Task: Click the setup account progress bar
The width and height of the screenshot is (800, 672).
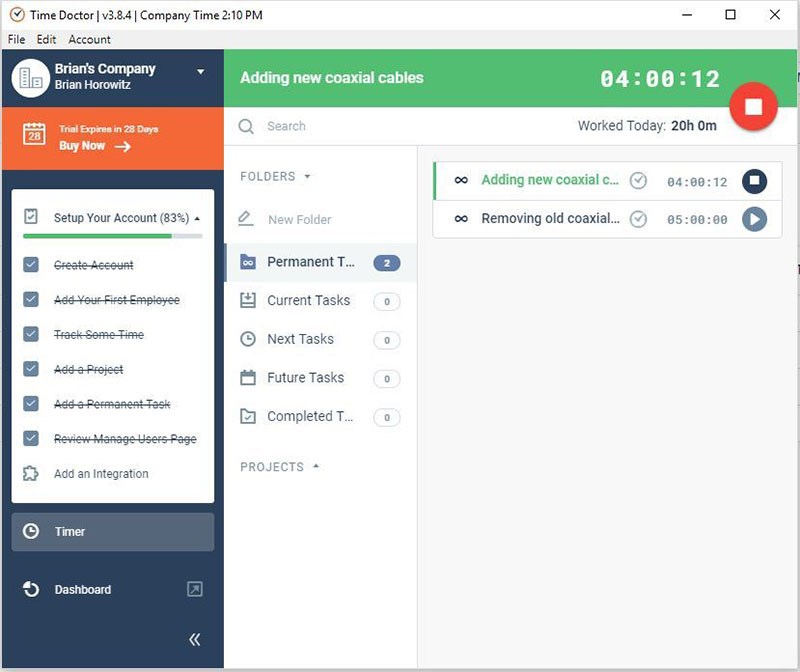Action: [x=113, y=236]
